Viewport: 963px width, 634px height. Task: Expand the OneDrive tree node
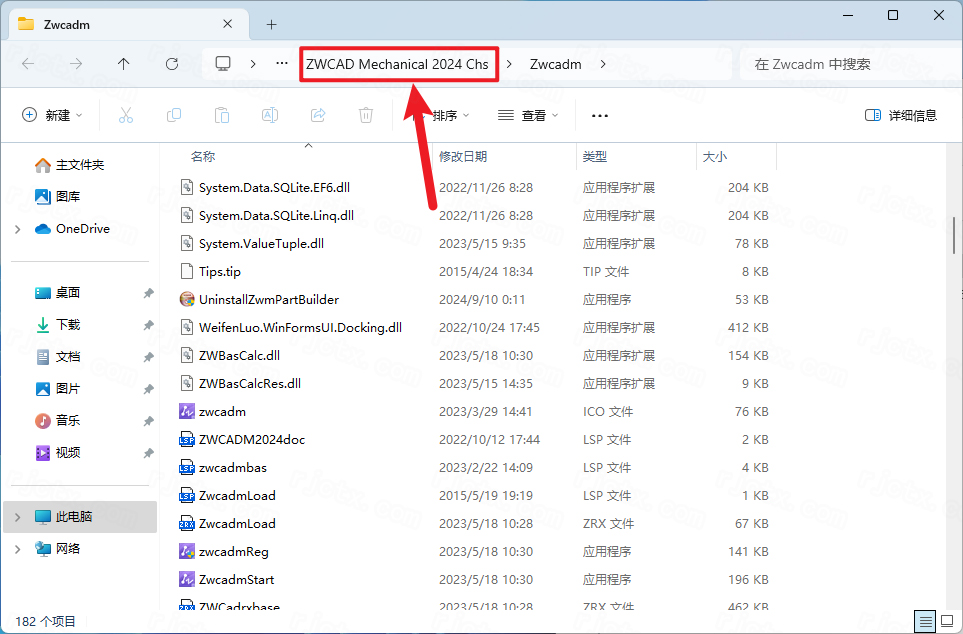18,229
